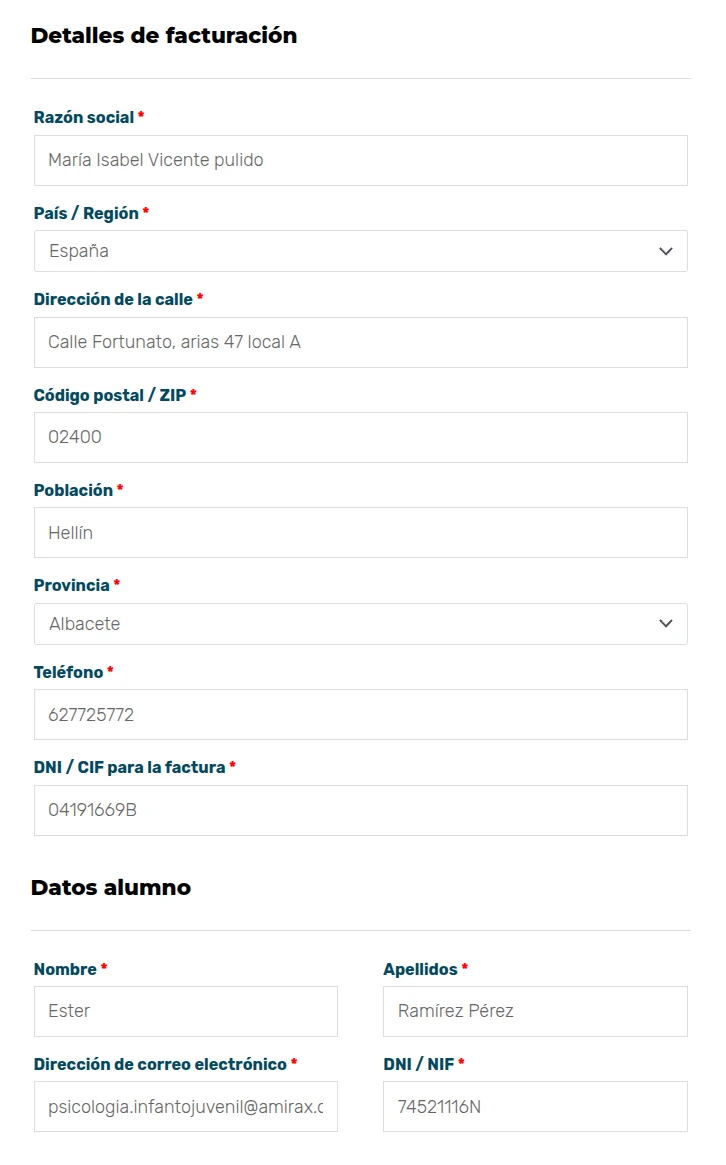Click the Apellidos field with Ramírez Pérez
Viewport: 726px width, 1165px height.
tap(535, 1011)
